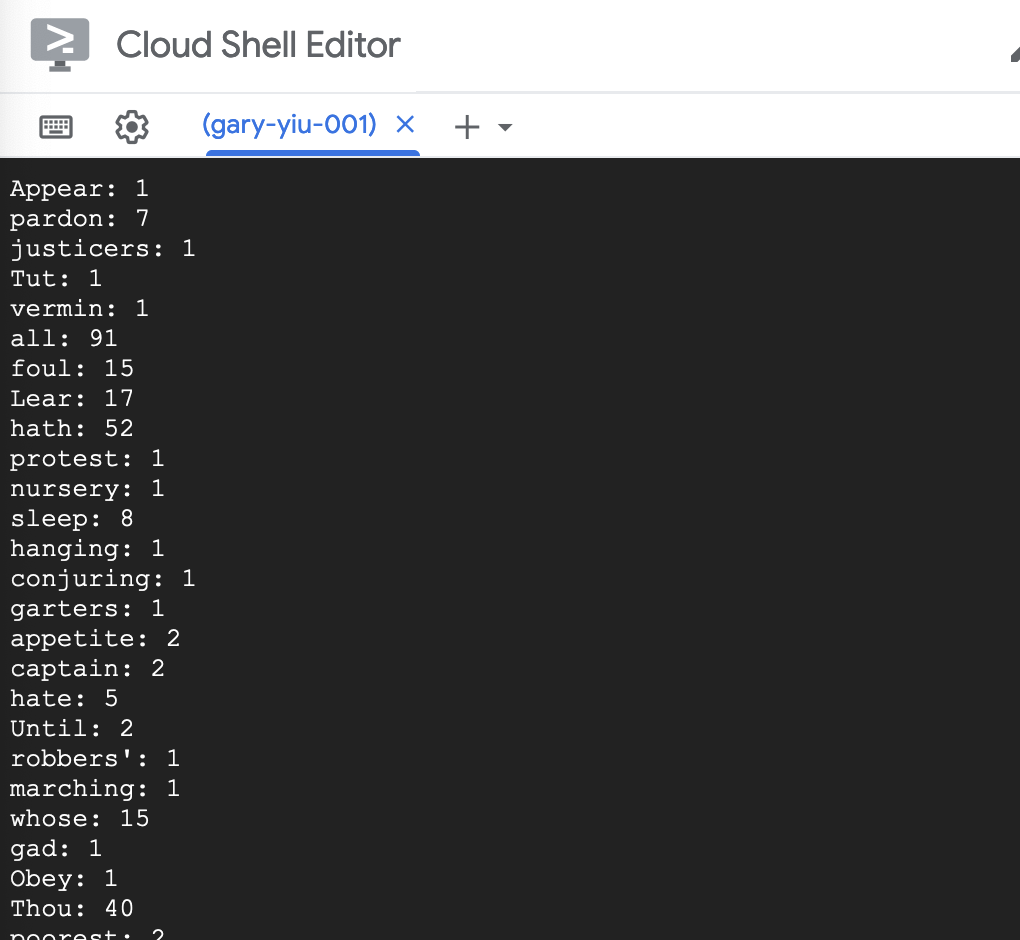Switch to the (gary-yiu-001) tab
The width and height of the screenshot is (1020, 940).
click(x=289, y=124)
